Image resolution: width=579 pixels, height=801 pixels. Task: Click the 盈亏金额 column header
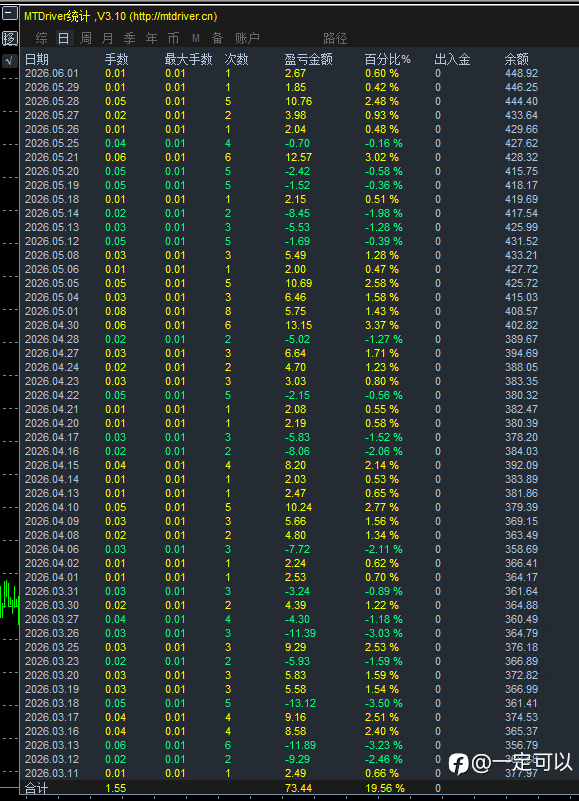[309, 60]
